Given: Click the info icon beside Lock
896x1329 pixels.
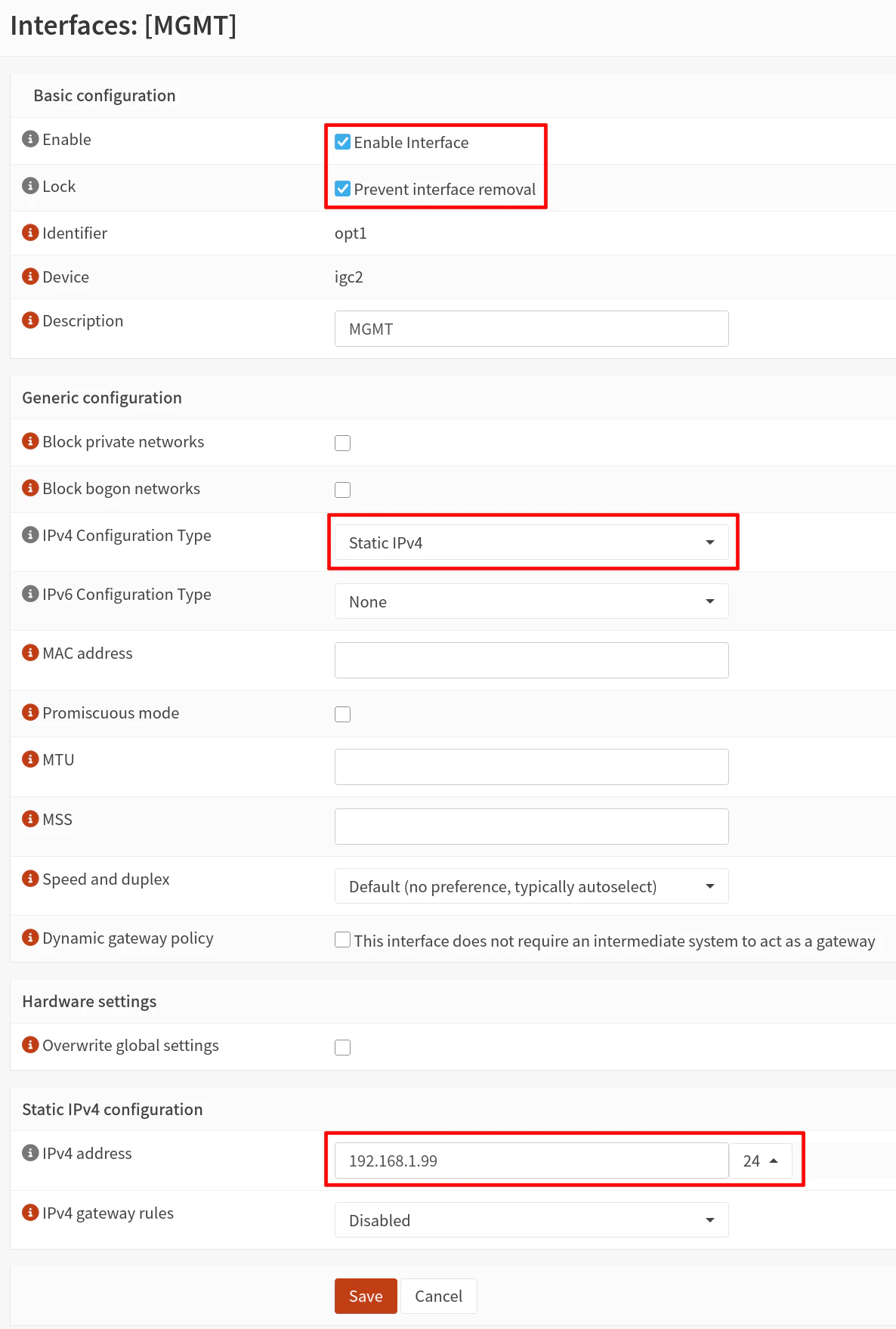Looking at the screenshot, I should (x=30, y=186).
